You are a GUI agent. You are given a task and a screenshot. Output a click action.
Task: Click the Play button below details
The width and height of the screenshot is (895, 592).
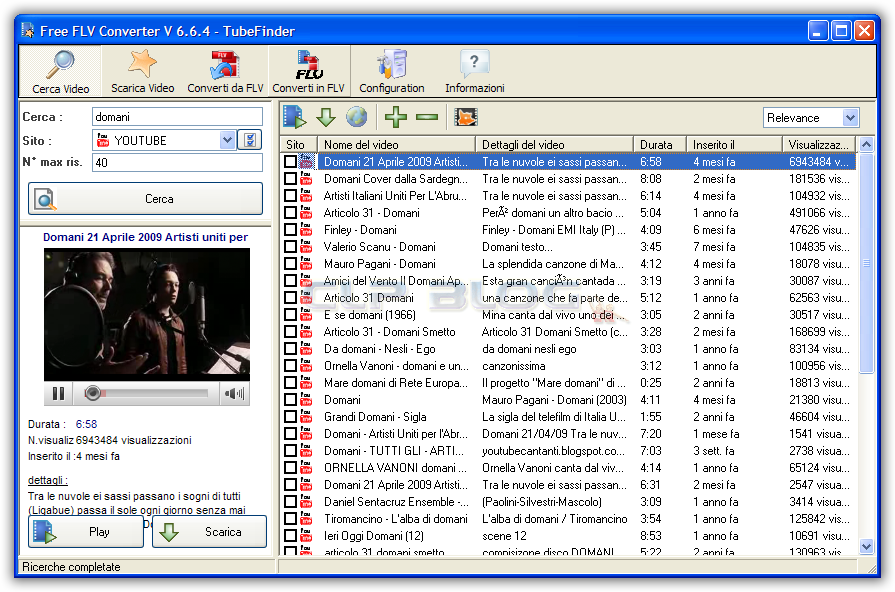click(86, 531)
